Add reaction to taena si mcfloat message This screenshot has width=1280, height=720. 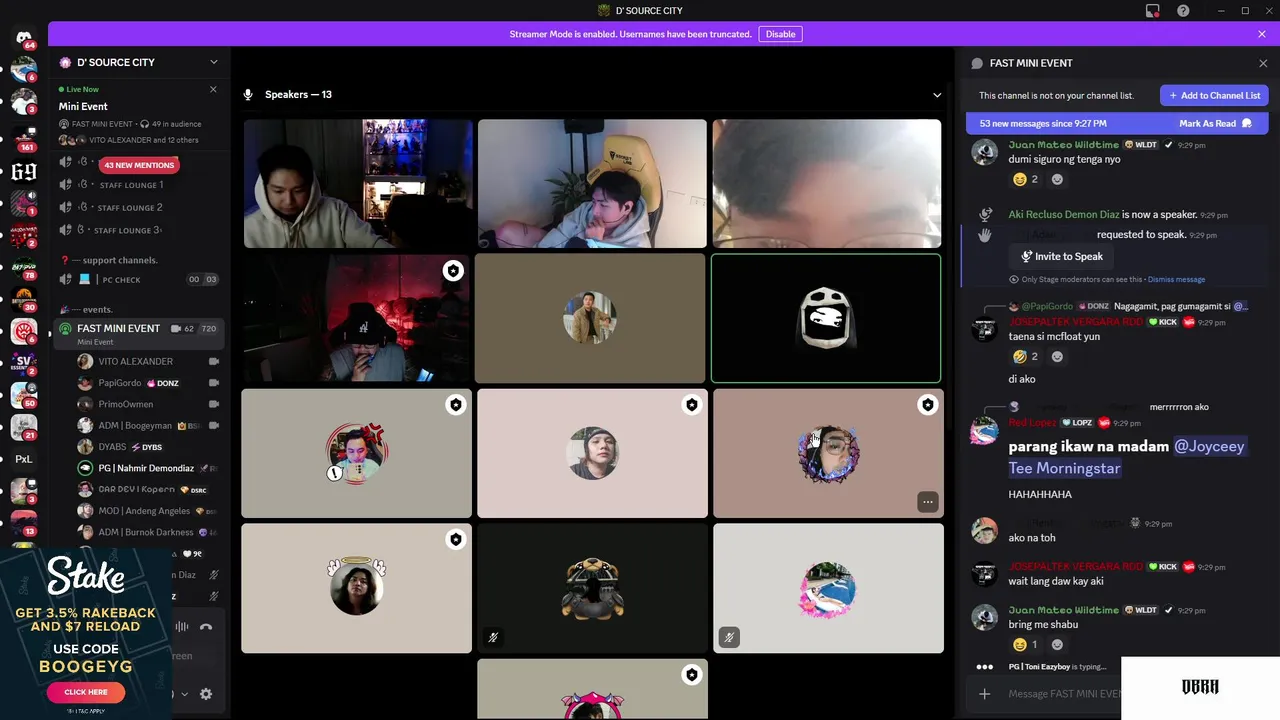[x=1057, y=357]
